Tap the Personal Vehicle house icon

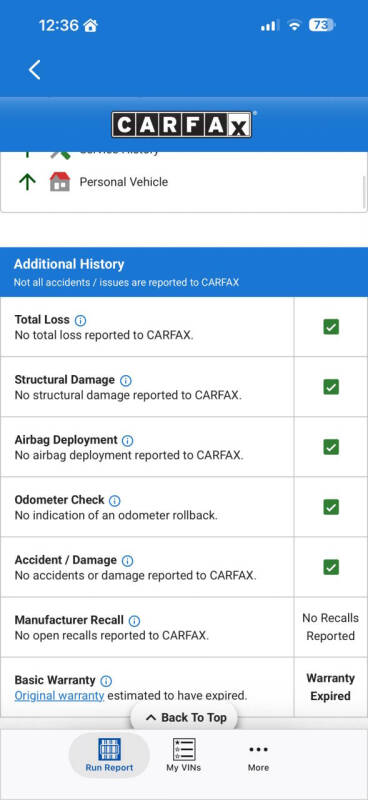pos(60,182)
